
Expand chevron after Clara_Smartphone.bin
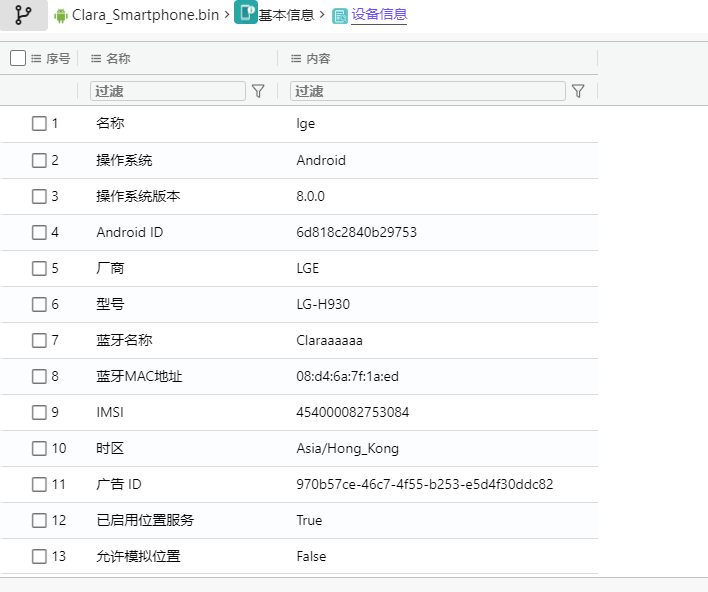click(x=227, y=14)
